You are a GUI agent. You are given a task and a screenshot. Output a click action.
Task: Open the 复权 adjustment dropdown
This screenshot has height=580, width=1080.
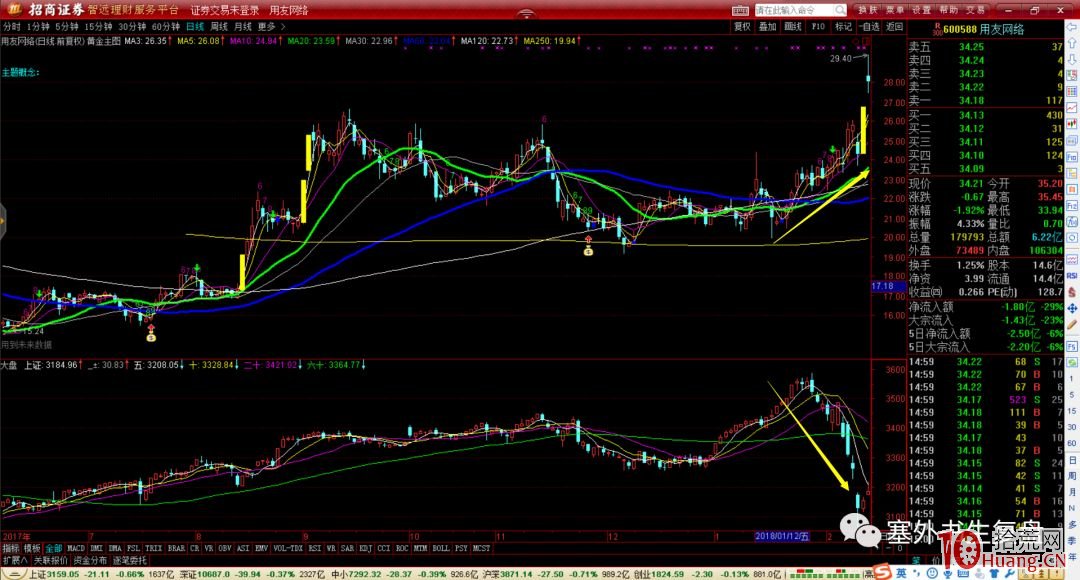pos(742,27)
